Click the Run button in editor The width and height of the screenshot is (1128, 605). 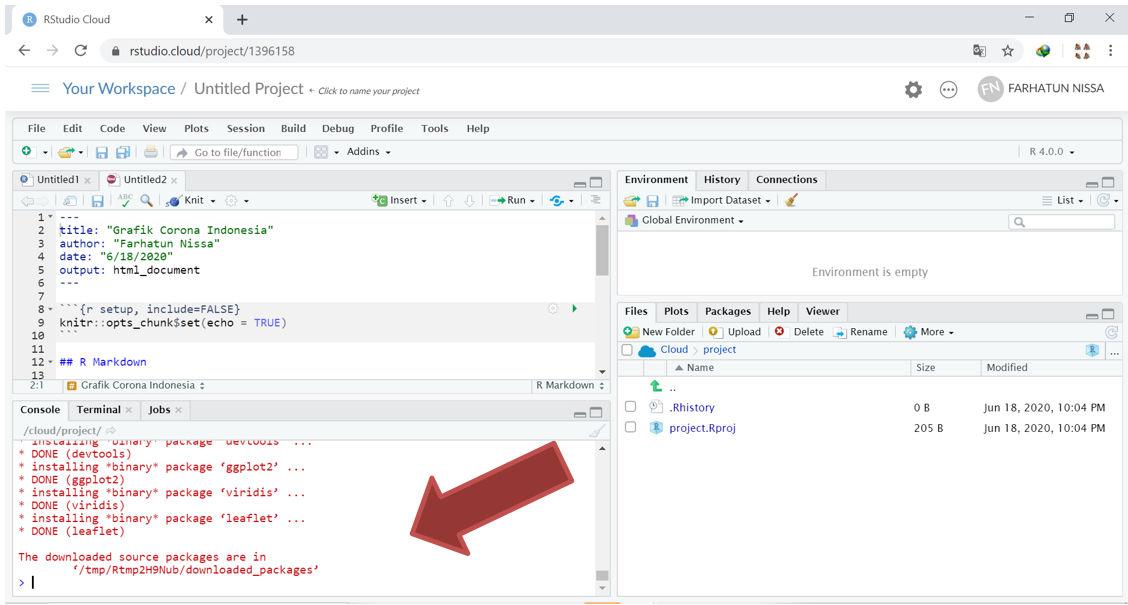tap(508, 201)
